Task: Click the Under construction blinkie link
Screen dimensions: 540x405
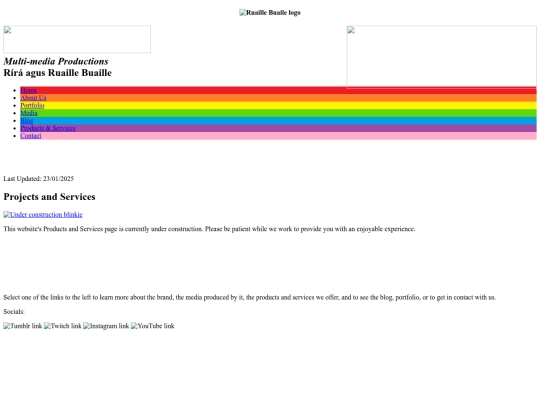Action: pos(43,215)
